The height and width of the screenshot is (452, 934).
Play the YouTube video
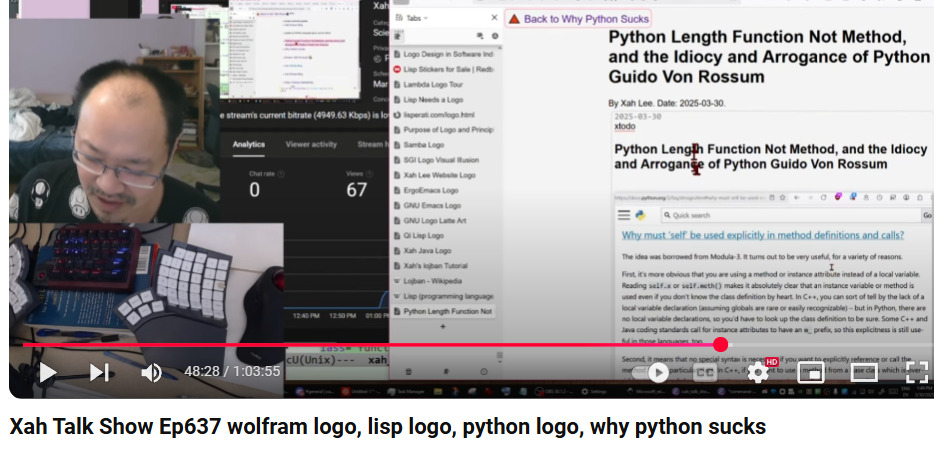click(47, 372)
